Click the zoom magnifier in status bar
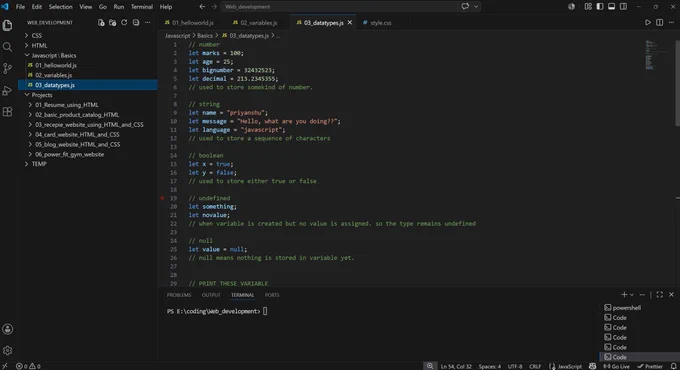680x370 pixels. click(x=429, y=366)
